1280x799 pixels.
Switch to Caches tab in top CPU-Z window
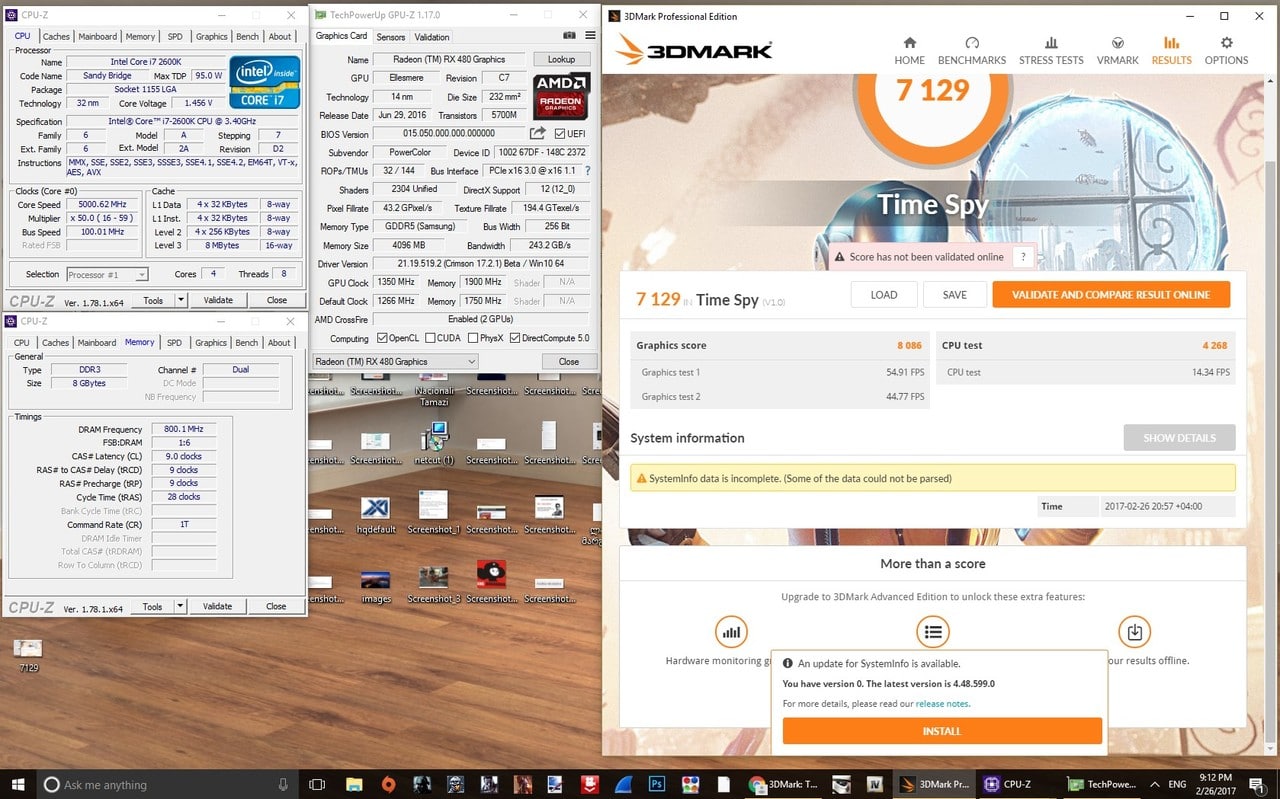click(56, 37)
